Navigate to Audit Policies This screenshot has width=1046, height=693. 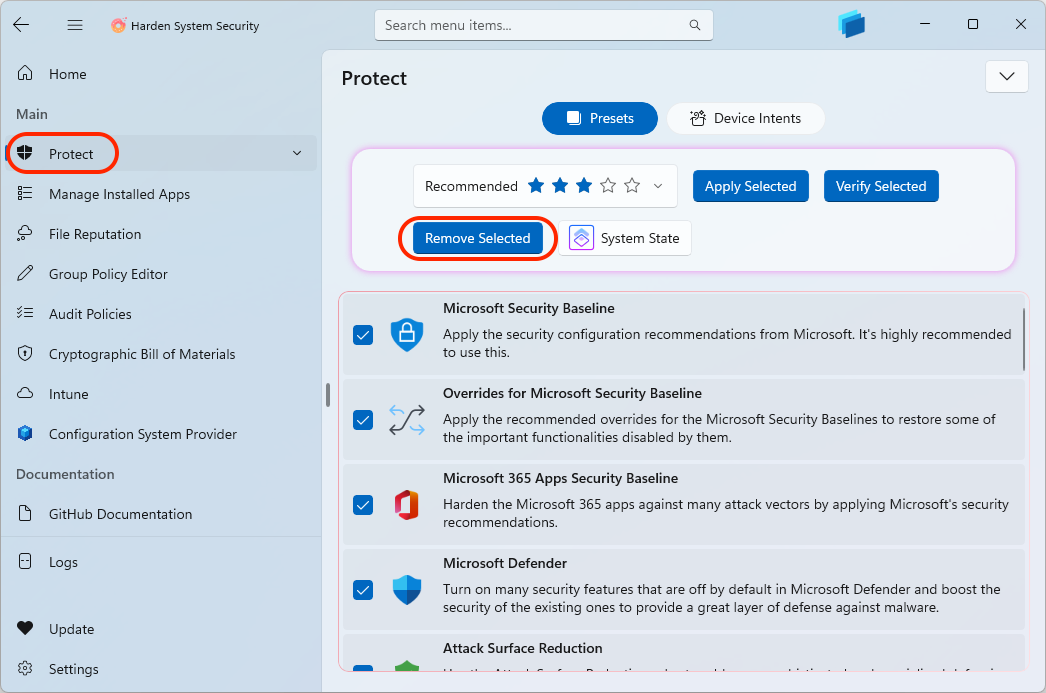[161, 313]
